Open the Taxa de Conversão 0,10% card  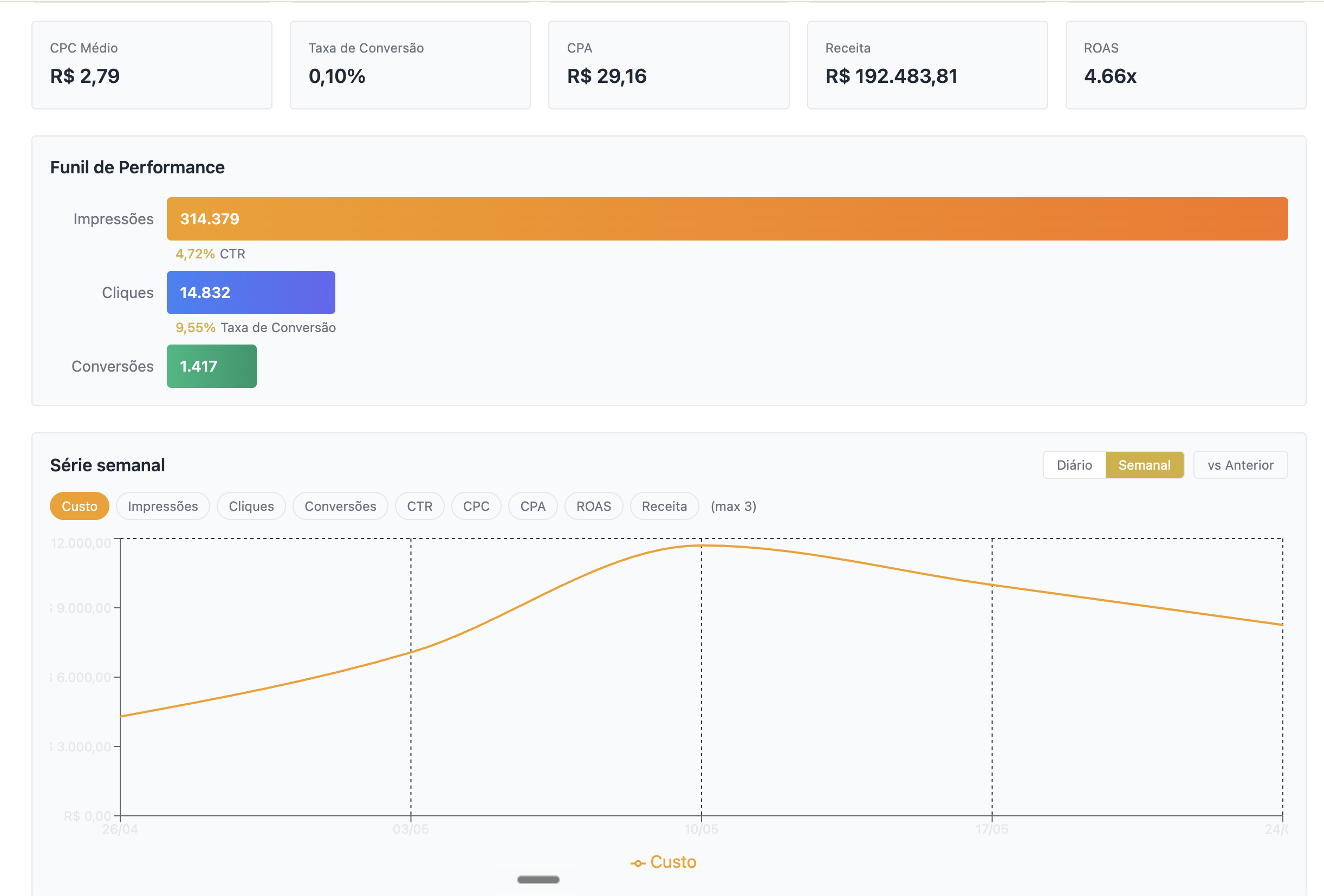pyautogui.click(x=410, y=65)
